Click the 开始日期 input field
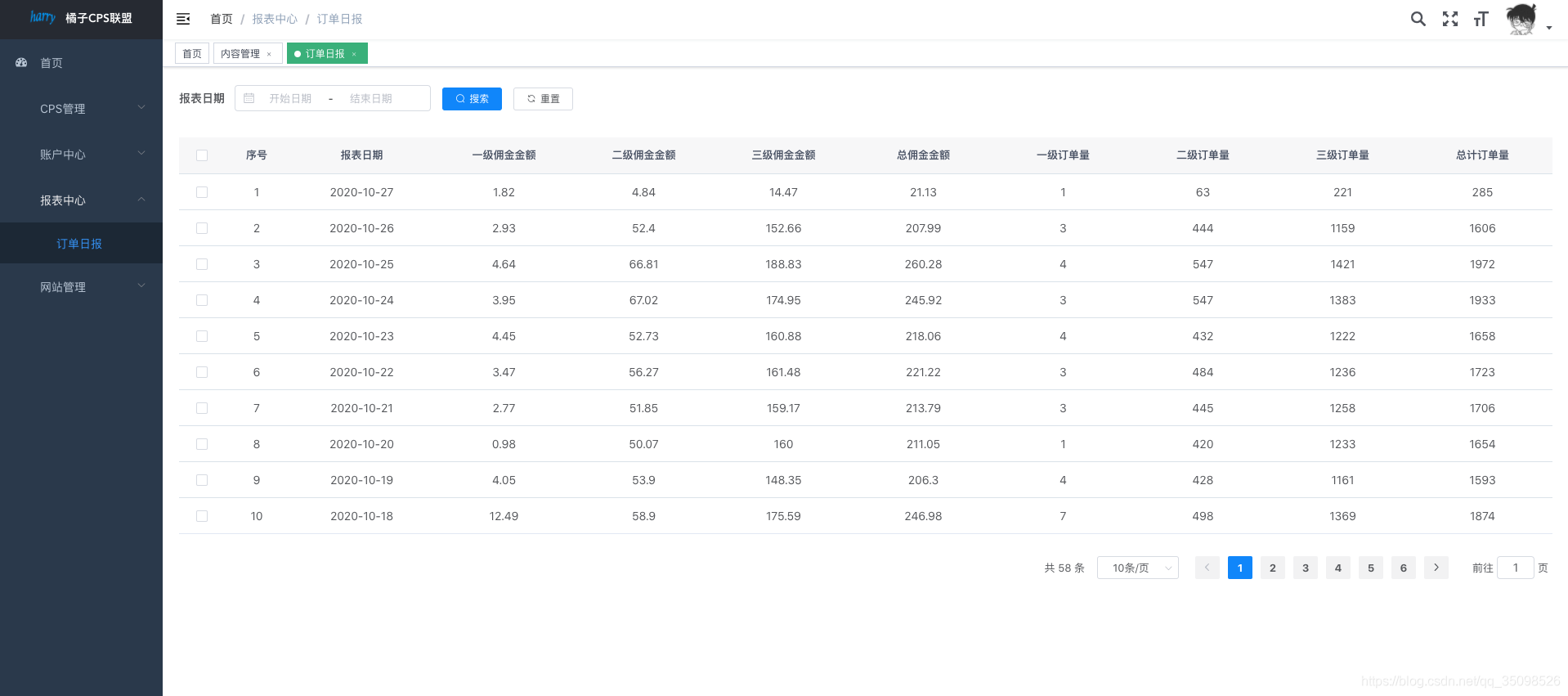 tap(290, 98)
